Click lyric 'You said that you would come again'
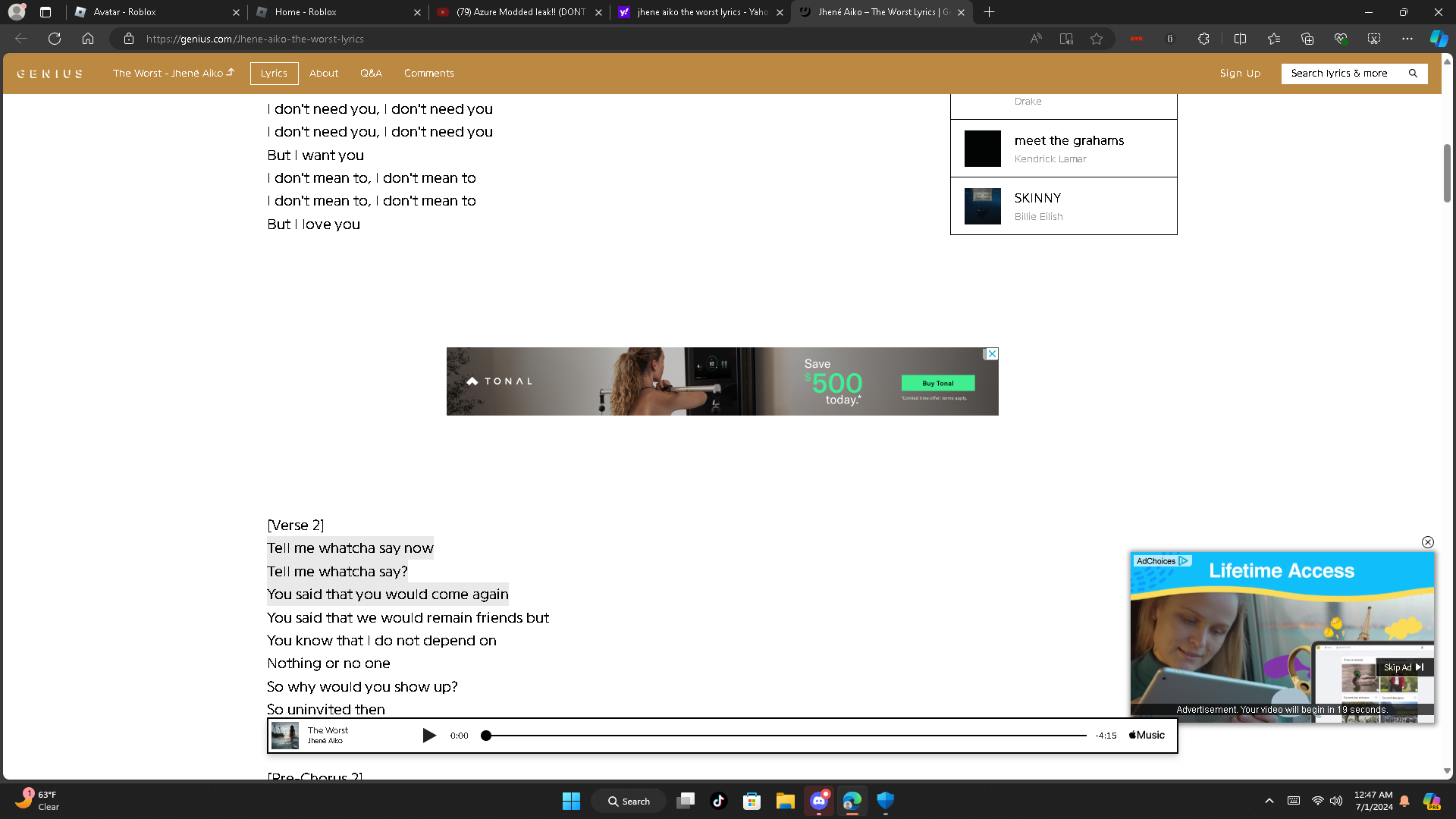Viewport: 1456px width, 819px height. [x=388, y=595]
